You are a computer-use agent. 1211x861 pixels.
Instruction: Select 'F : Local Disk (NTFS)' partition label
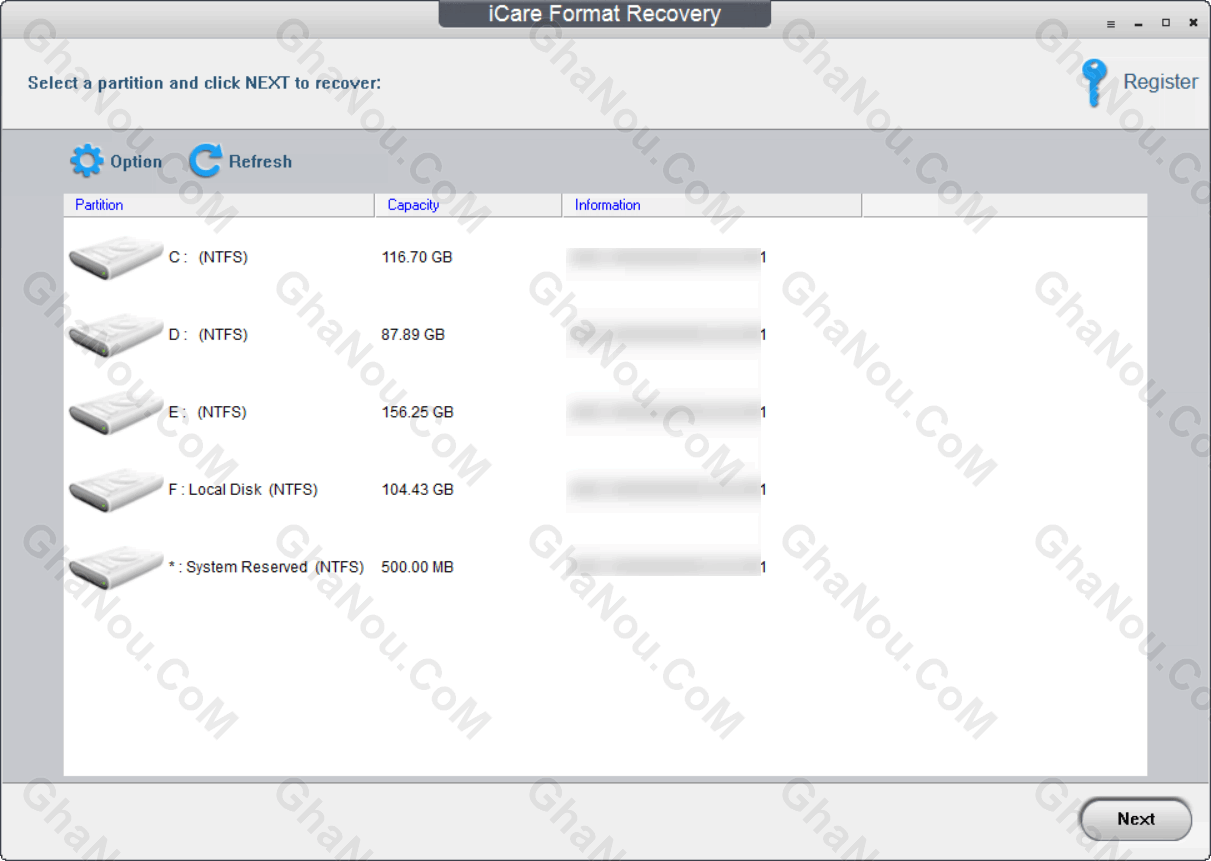click(x=243, y=490)
